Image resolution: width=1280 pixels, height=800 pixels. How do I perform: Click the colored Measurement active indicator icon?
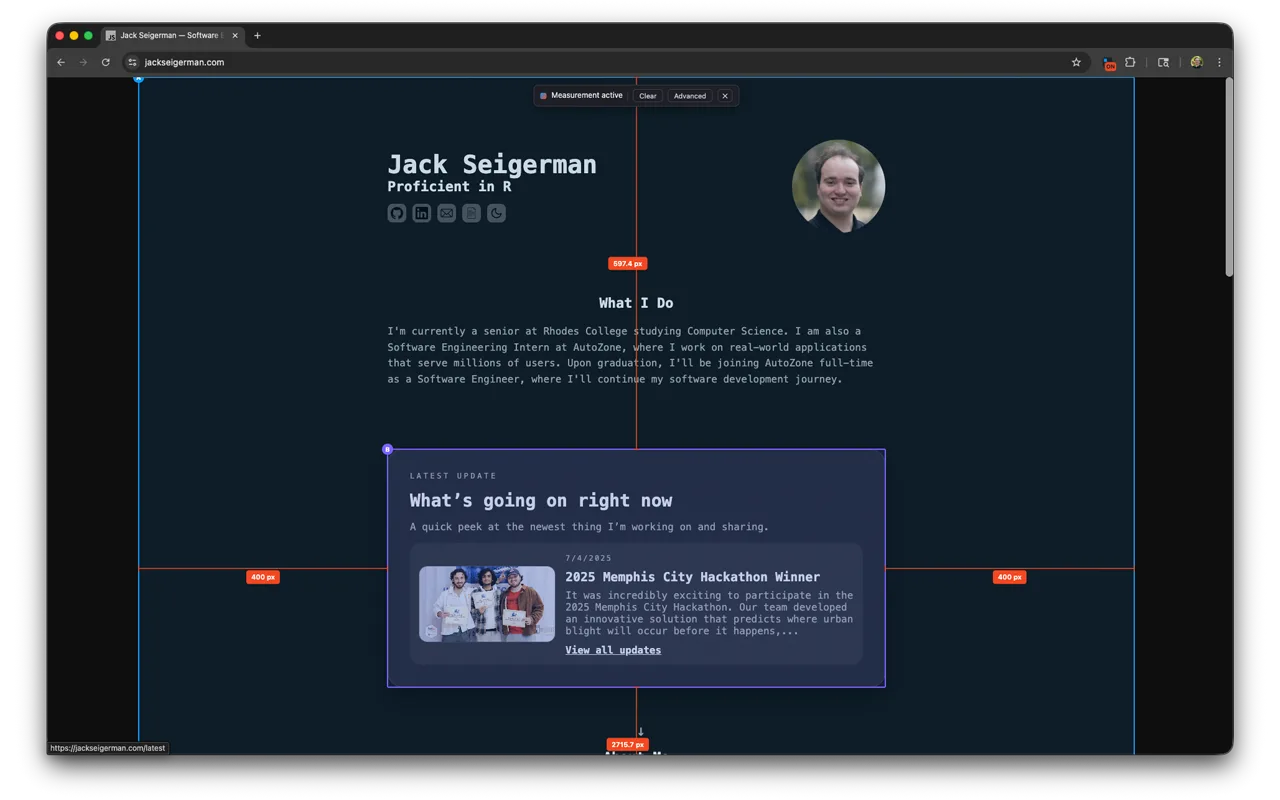point(543,96)
